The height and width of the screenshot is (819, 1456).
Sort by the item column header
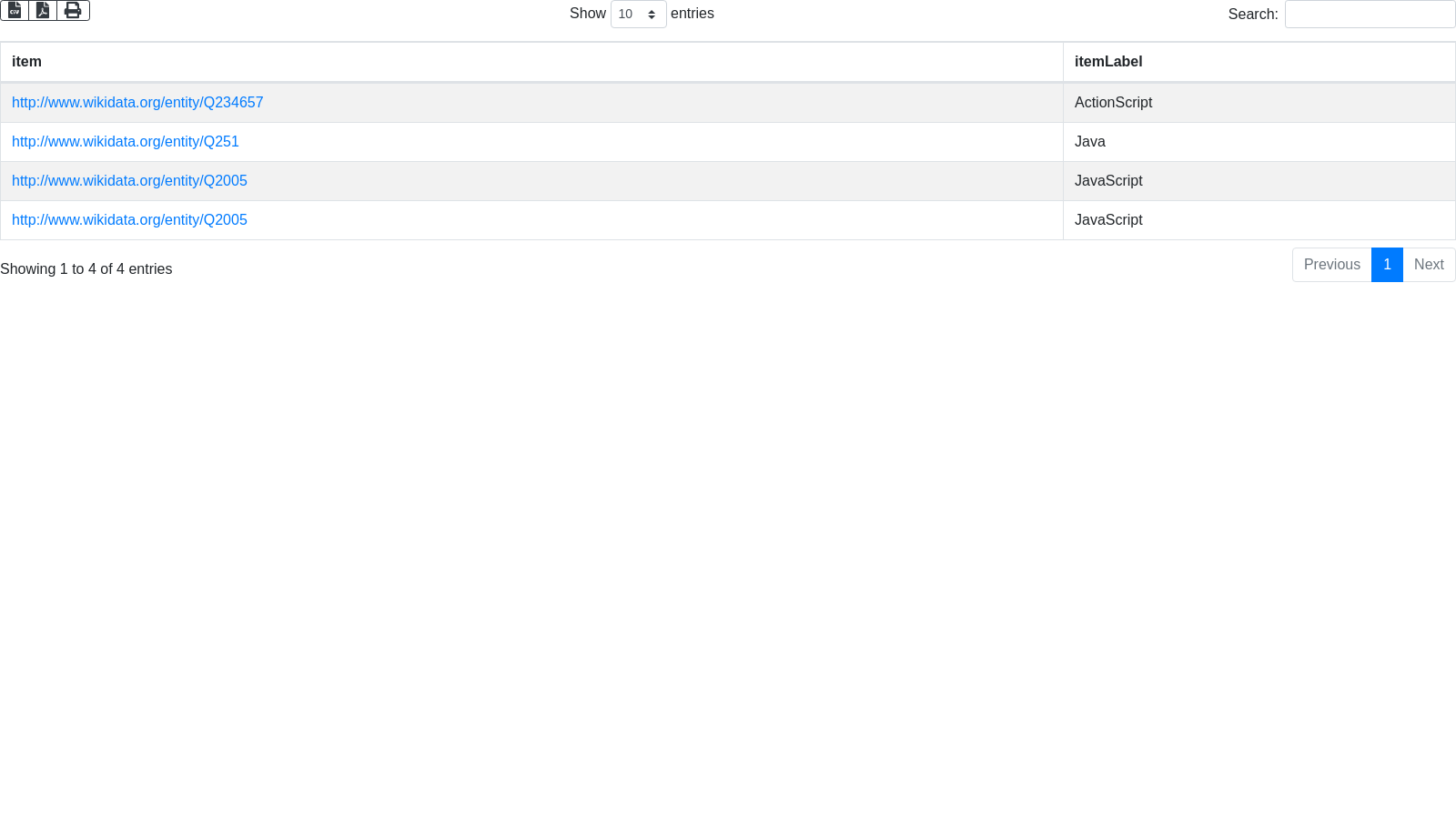click(26, 62)
